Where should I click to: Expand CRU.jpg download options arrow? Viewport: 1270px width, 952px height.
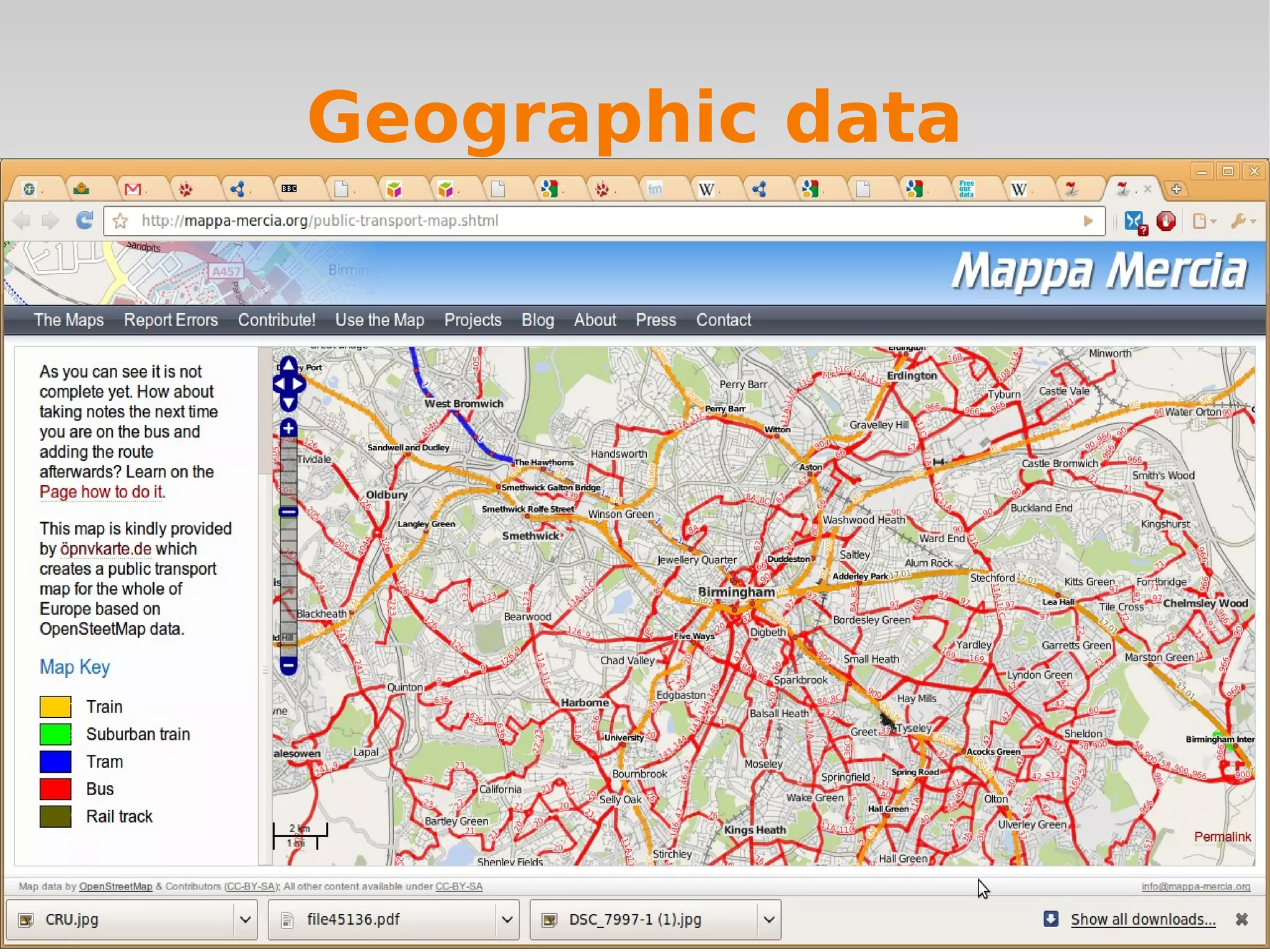tap(246, 920)
